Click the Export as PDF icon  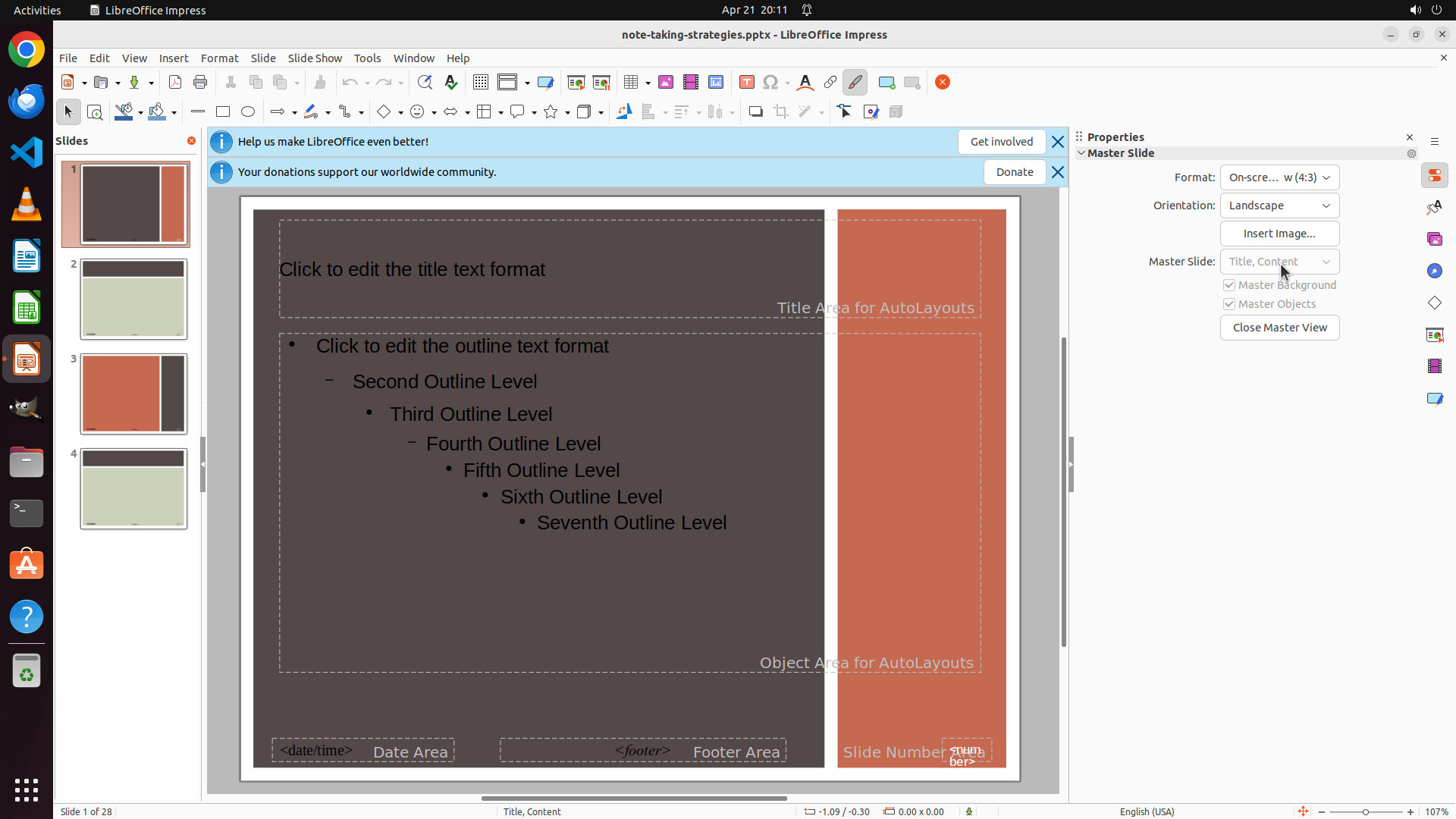point(175,83)
